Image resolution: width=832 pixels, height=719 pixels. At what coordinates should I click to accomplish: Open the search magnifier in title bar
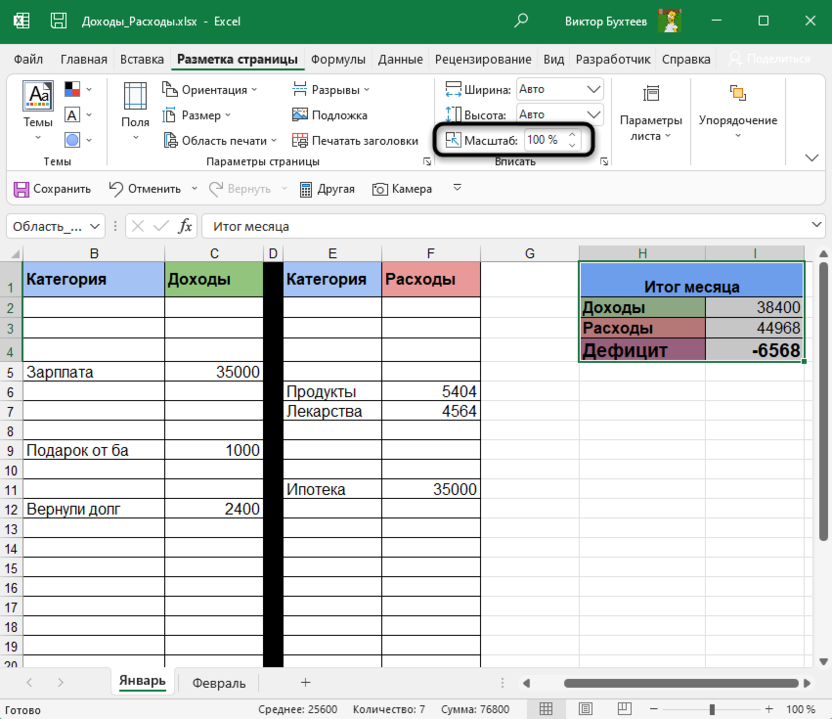(x=521, y=21)
